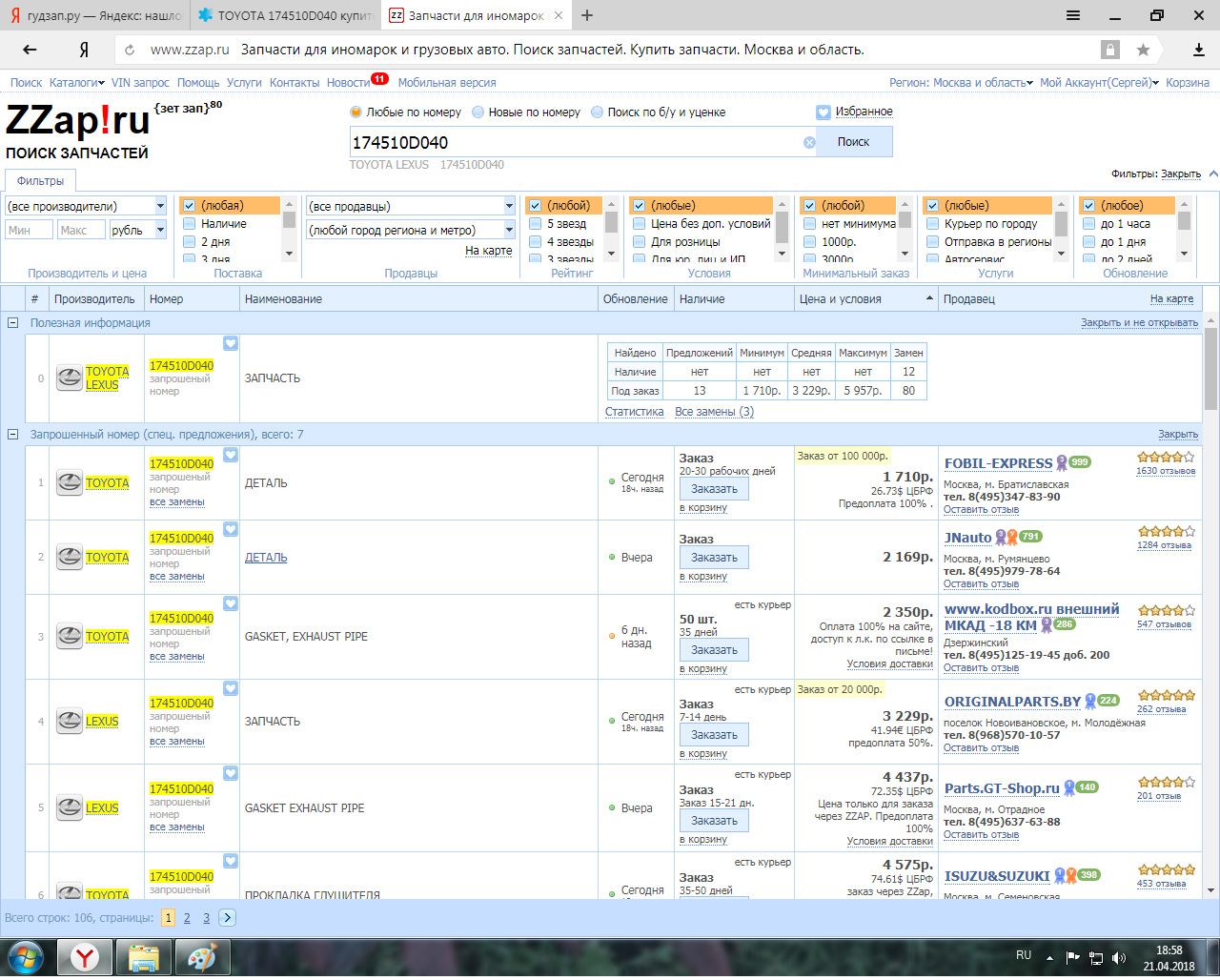Click the part number search field
Screen dimensions: 1220x980
coord(577,142)
